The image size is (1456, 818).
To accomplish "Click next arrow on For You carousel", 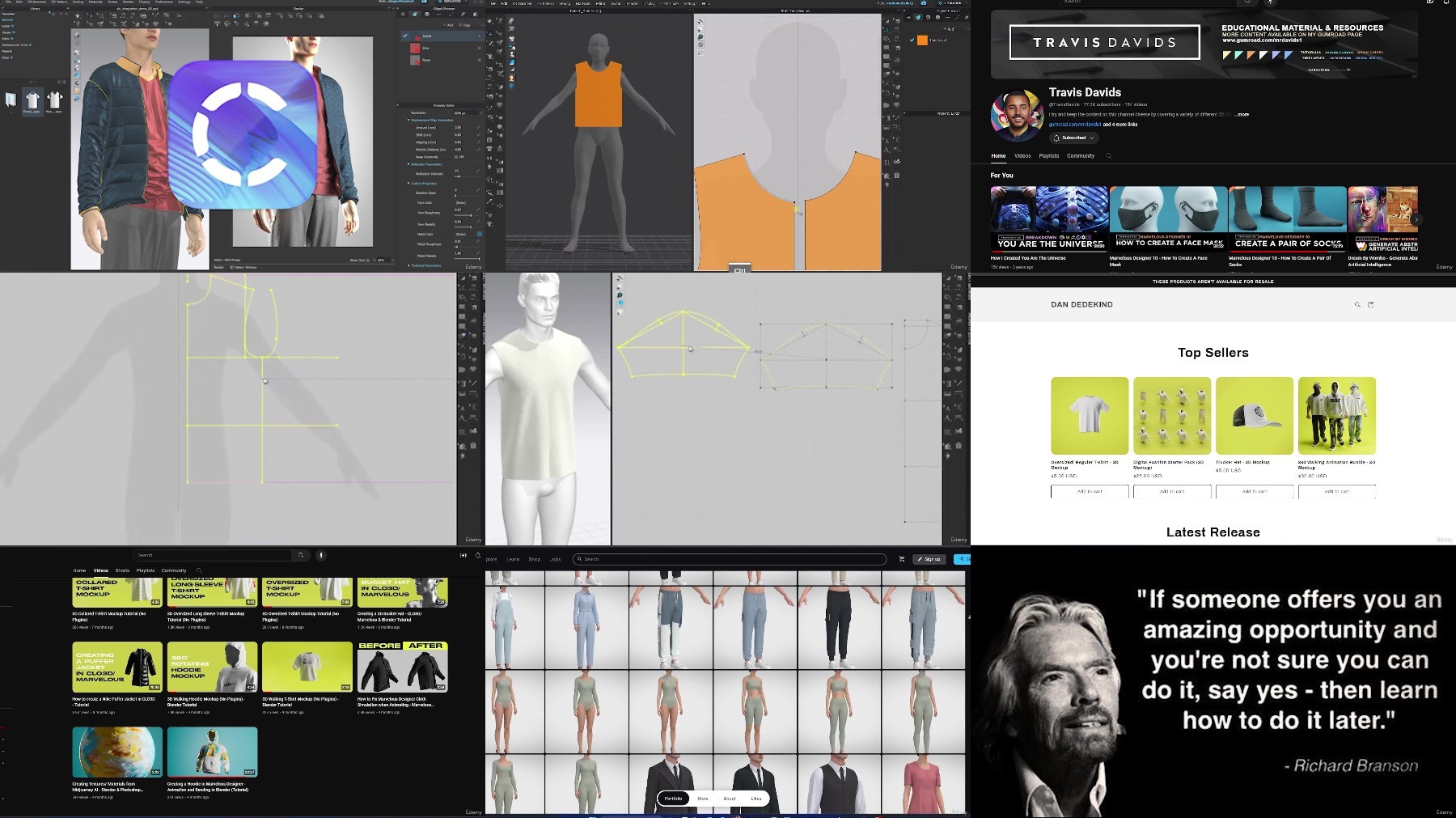I will pos(1416,219).
